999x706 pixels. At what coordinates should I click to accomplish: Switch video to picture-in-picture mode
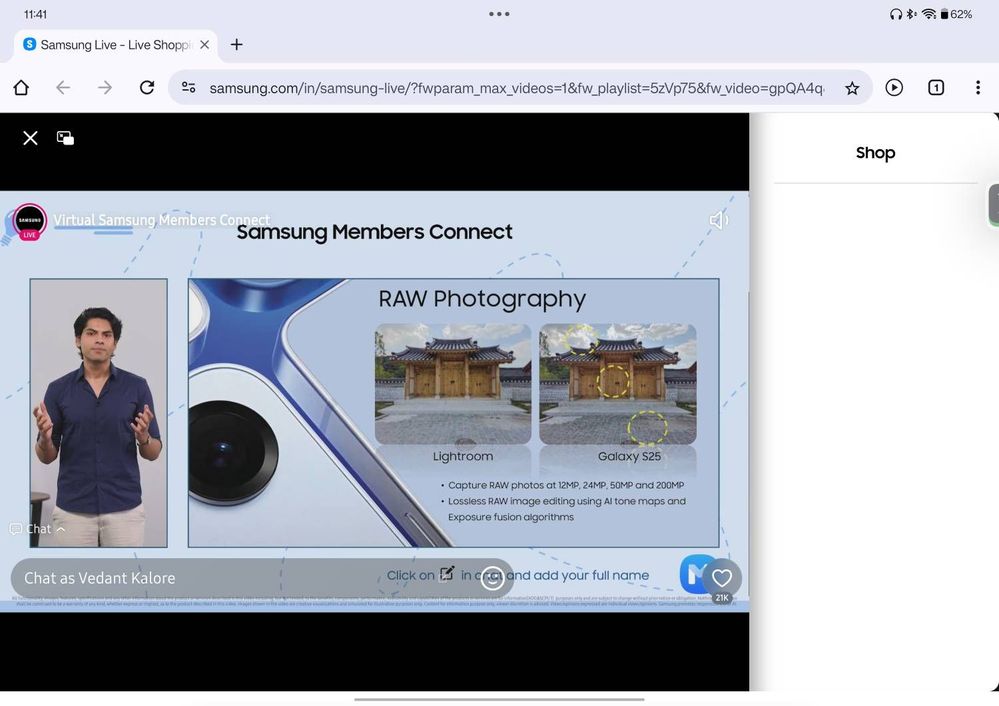point(65,138)
